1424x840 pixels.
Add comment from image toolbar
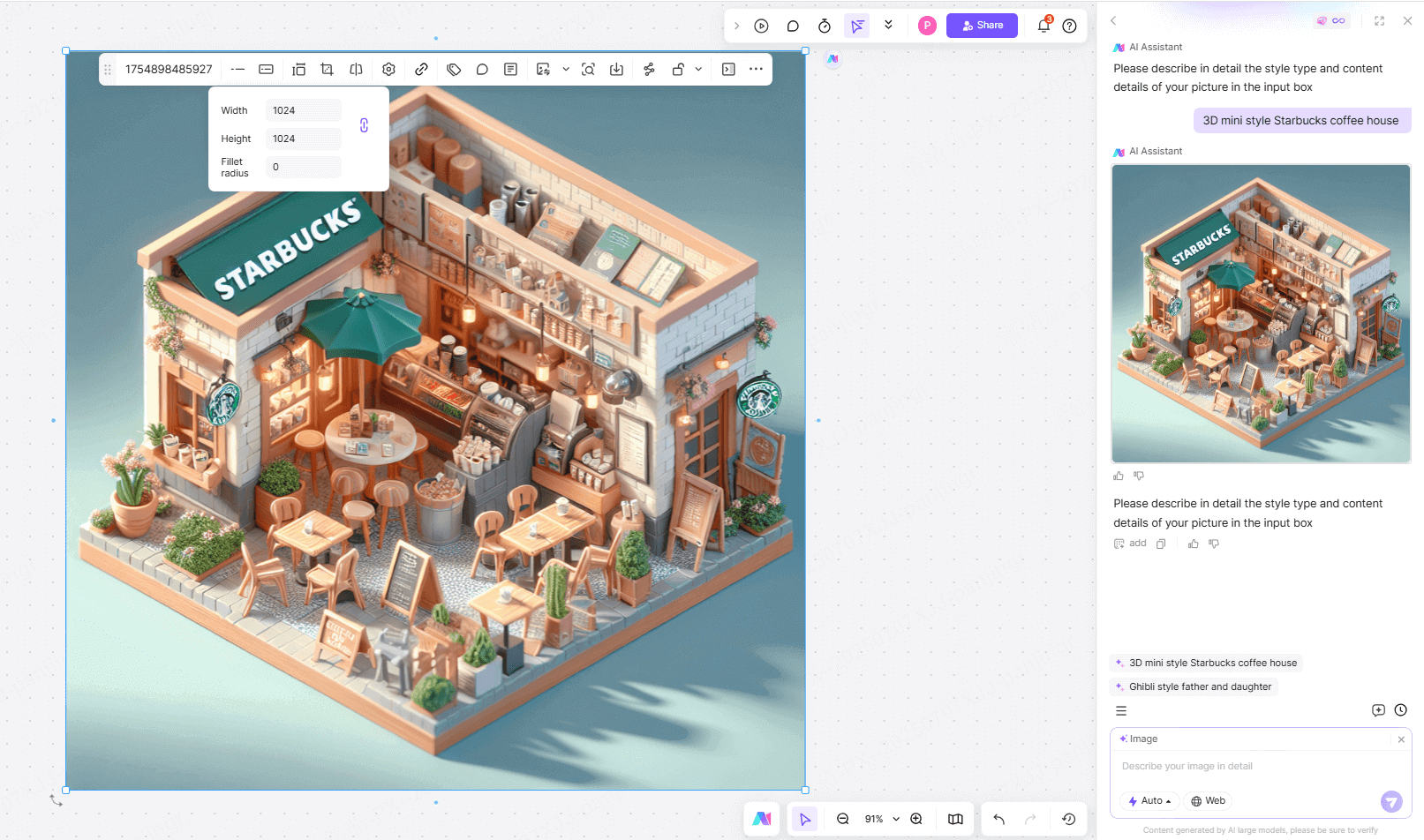[x=482, y=69]
